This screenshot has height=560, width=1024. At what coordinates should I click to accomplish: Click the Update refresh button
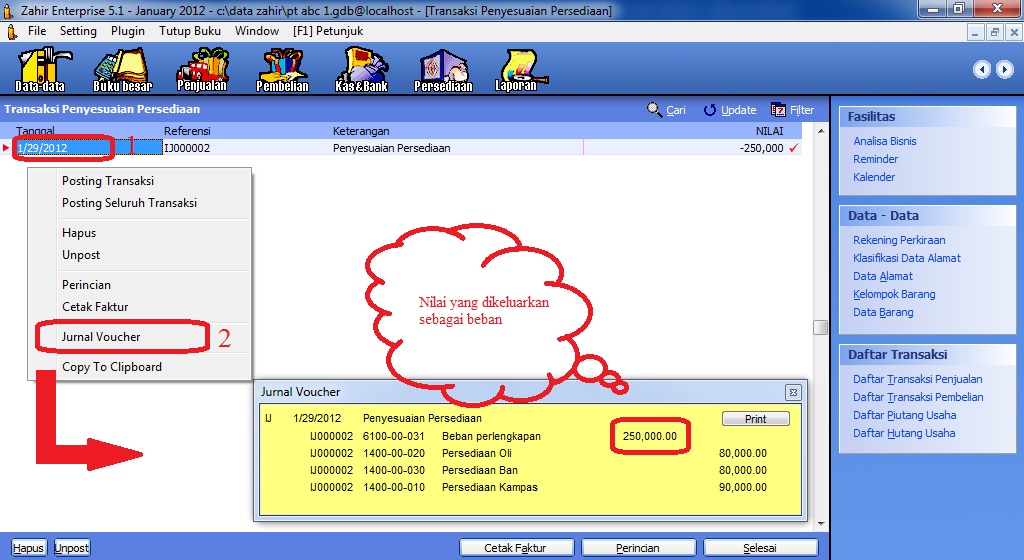729,110
